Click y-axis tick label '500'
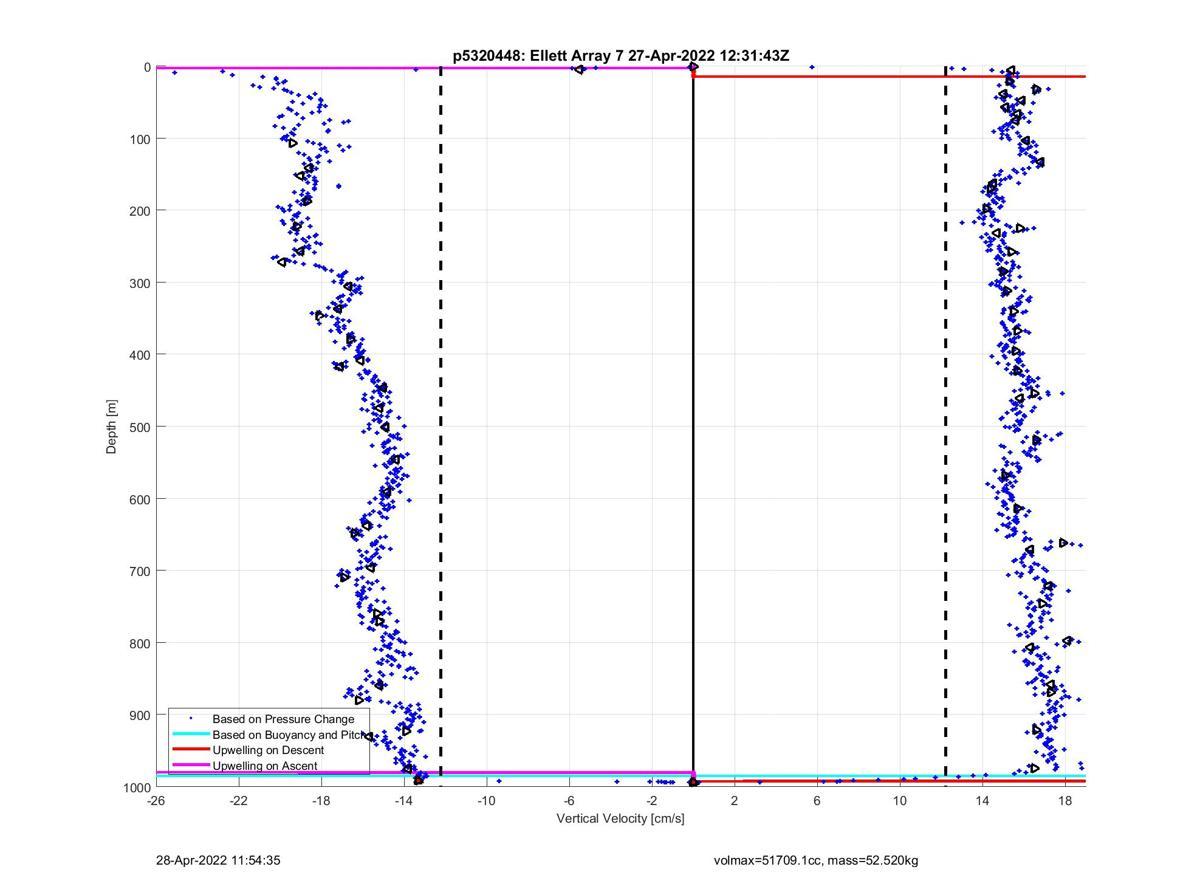The height and width of the screenshot is (885, 1200). click(x=139, y=427)
